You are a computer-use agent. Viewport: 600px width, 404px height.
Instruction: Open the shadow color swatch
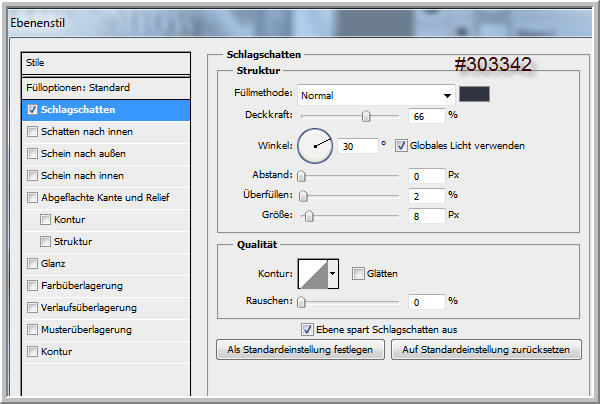[x=474, y=94]
